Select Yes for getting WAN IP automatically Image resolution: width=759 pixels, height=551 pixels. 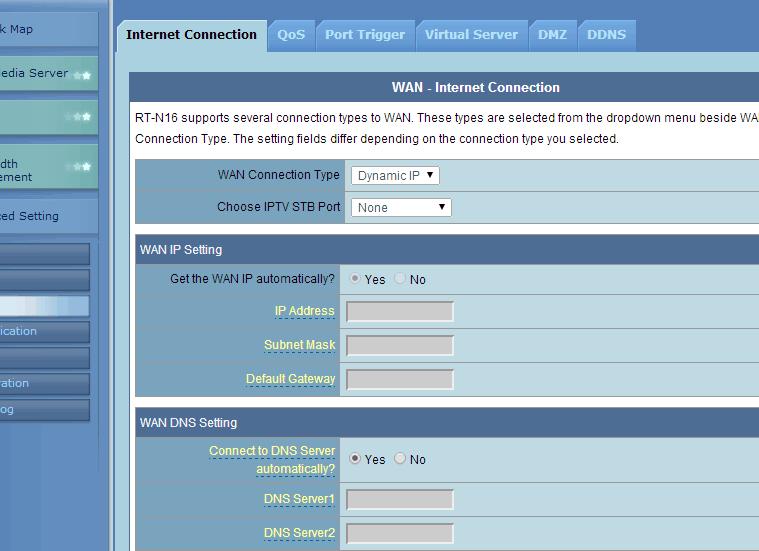pyautogui.click(x=355, y=279)
